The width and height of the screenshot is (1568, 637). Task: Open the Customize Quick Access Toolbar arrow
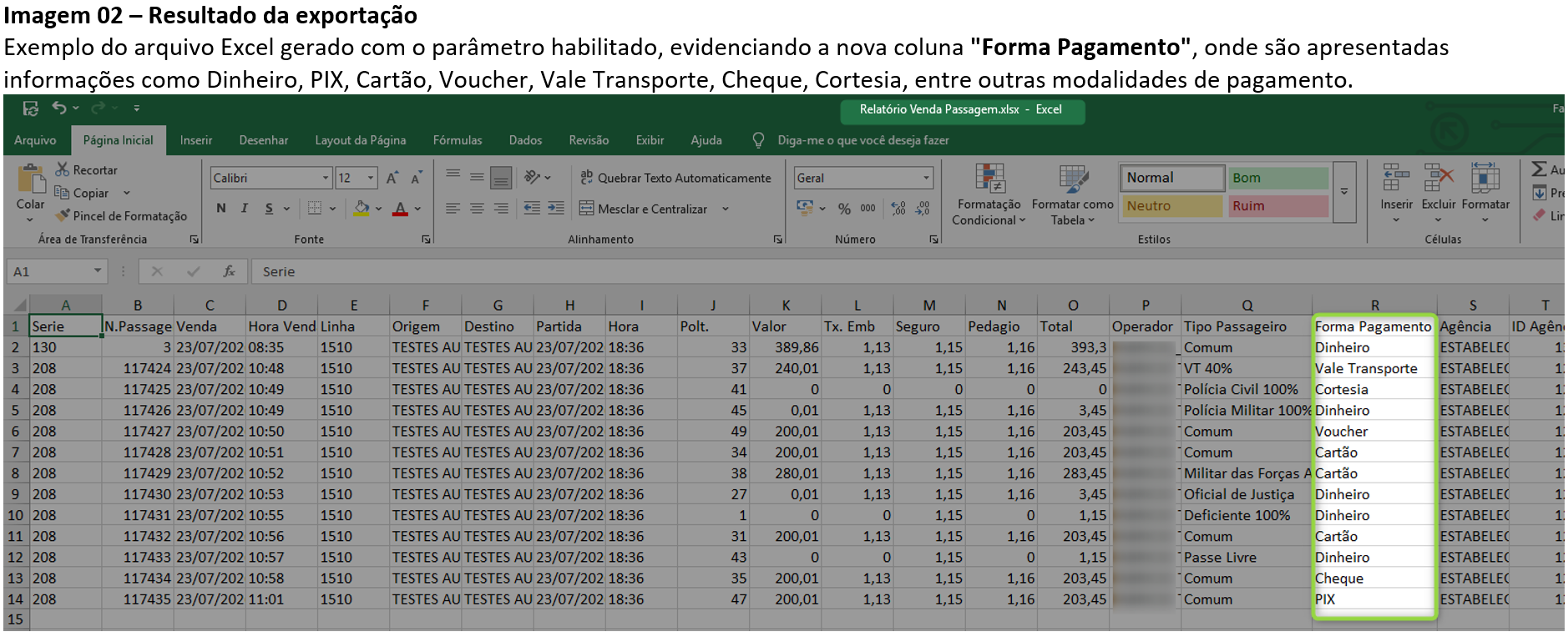tap(137, 109)
